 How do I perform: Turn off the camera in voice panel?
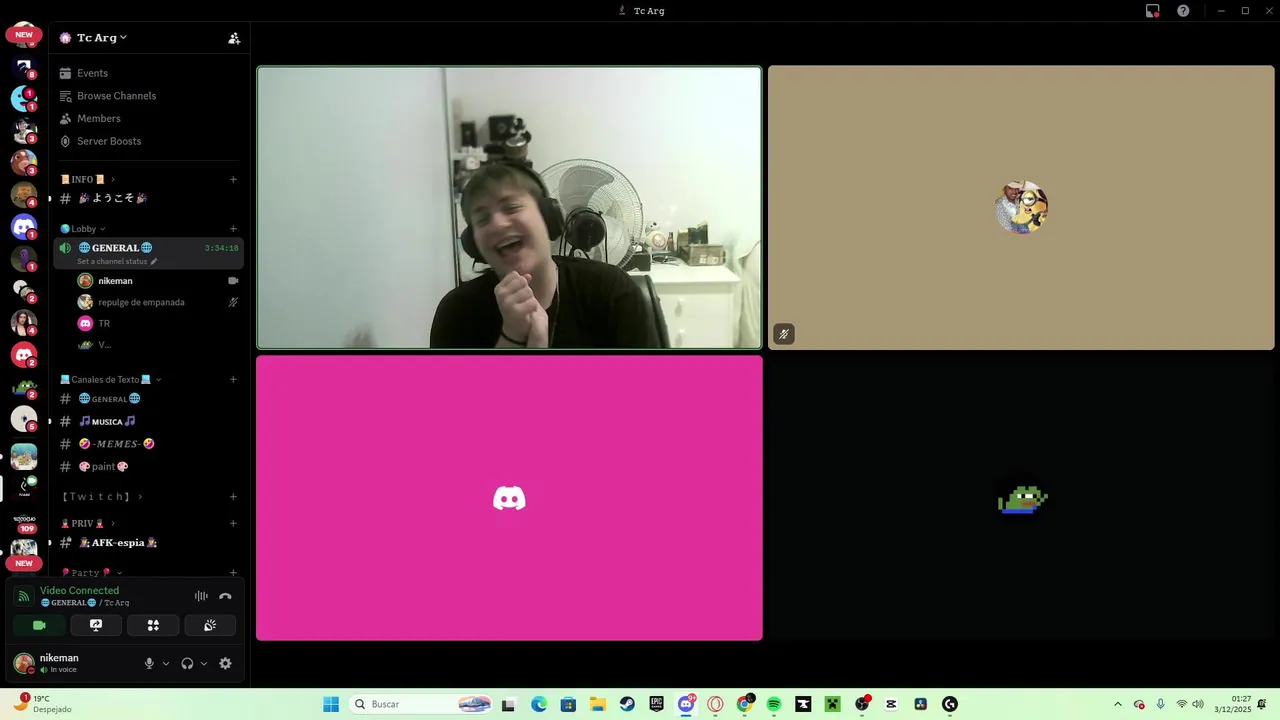pyautogui.click(x=39, y=625)
